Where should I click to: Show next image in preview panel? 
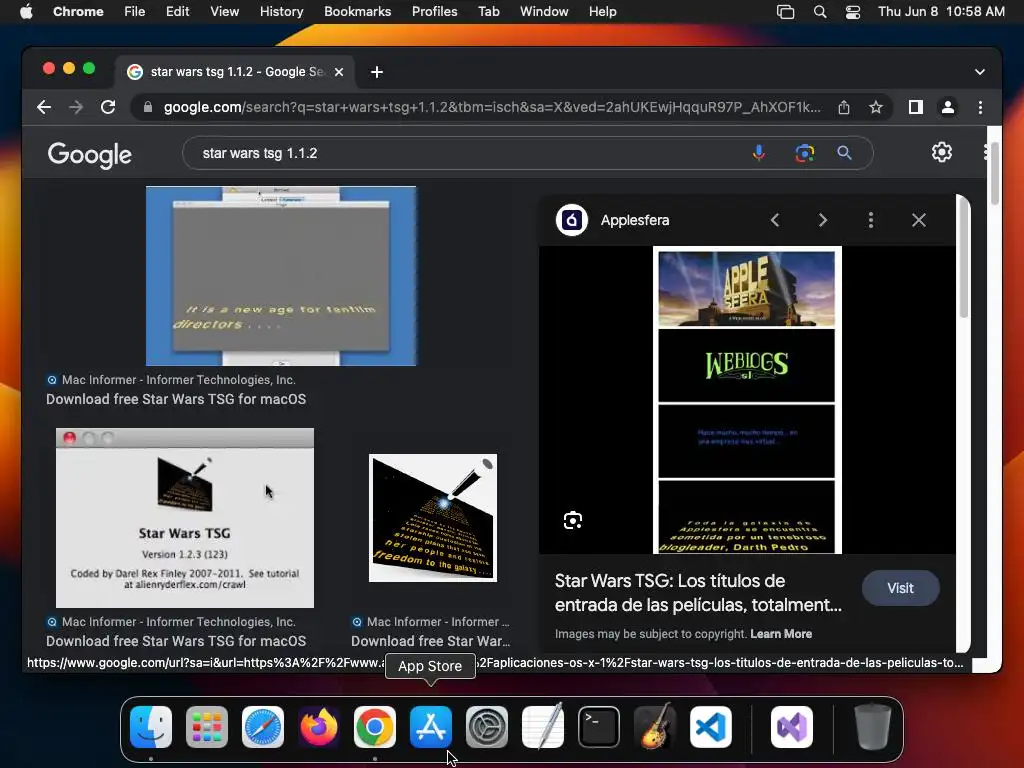tap(823, 220)
